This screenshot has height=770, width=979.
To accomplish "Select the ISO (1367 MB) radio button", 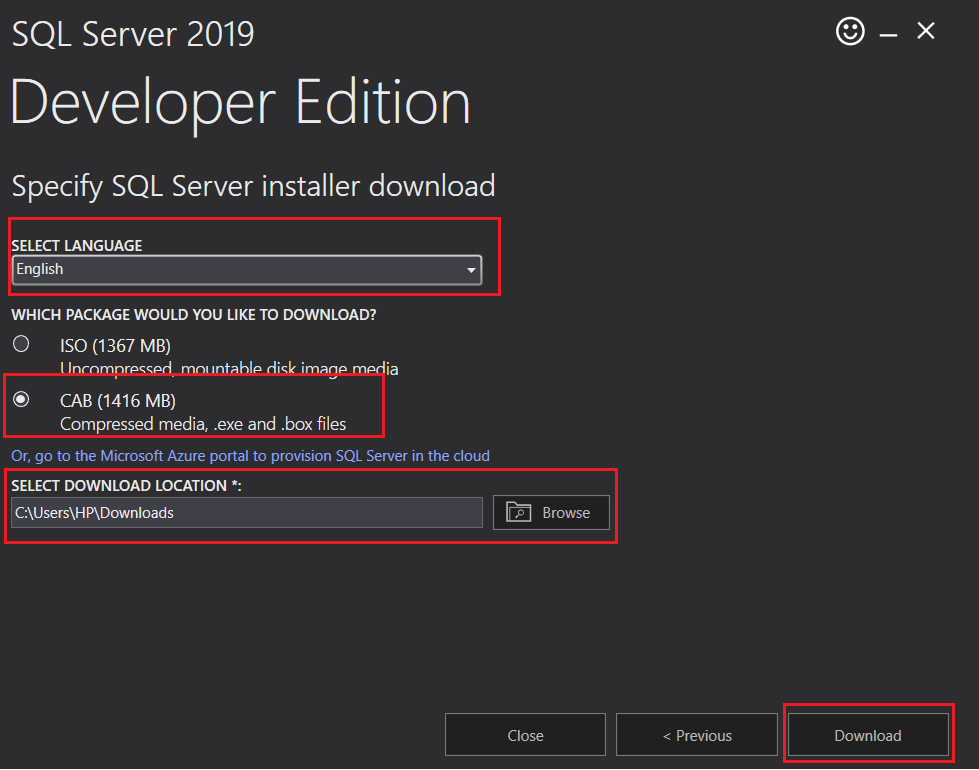I will pyautogui.click(x=21, y=343).
